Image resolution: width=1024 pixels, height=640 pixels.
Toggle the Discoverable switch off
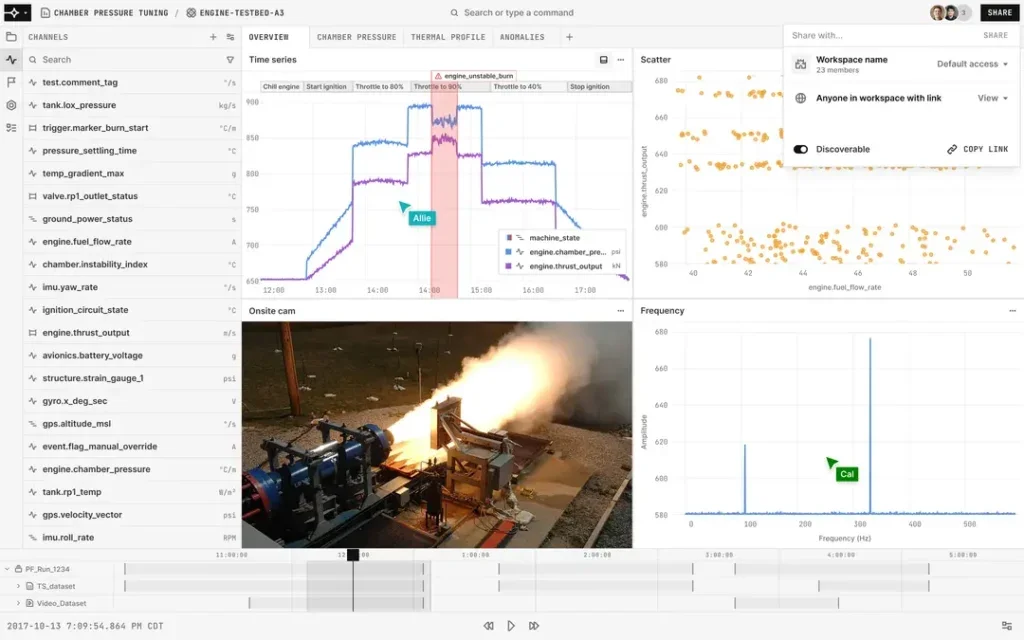tap(801, 149)
